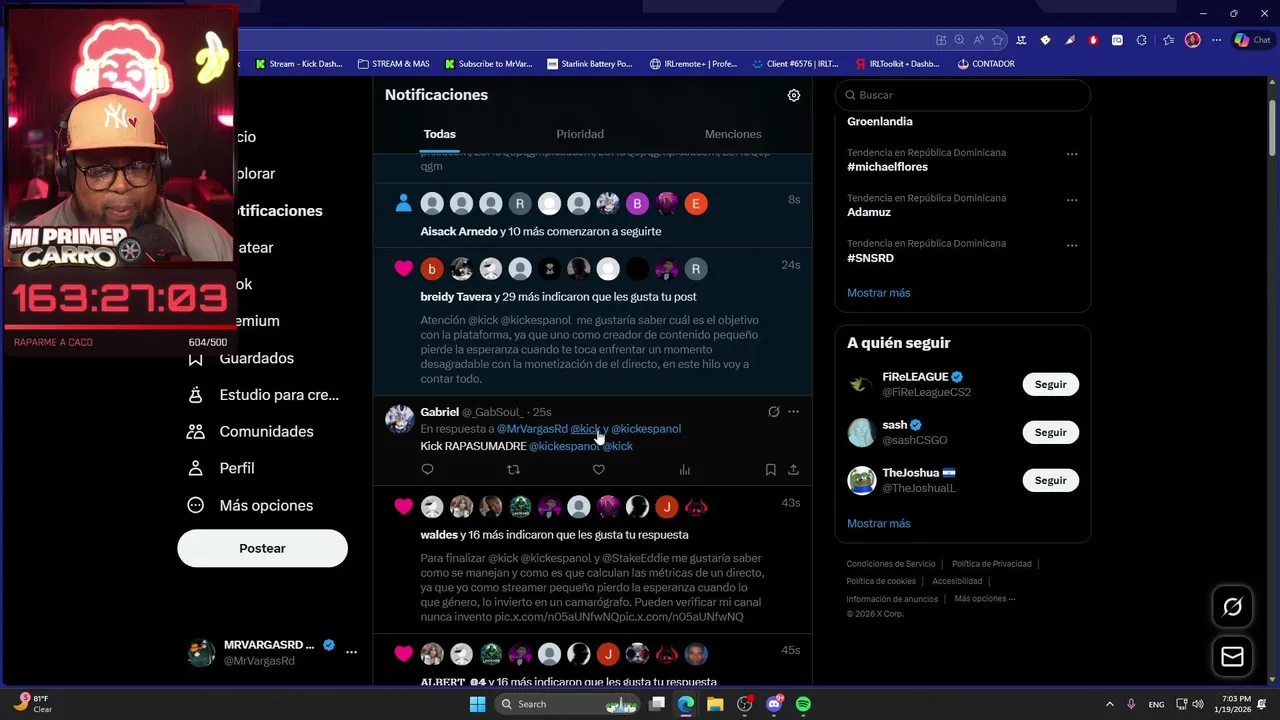Open Starlink Battery bookmark

click(x=590, y=64)
